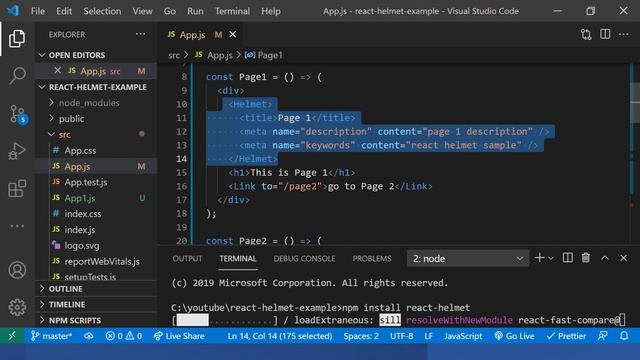The height and width of the screenshot is (360, 640).
Task: Click src folder in breadcrumb
Action: [174, 55]
